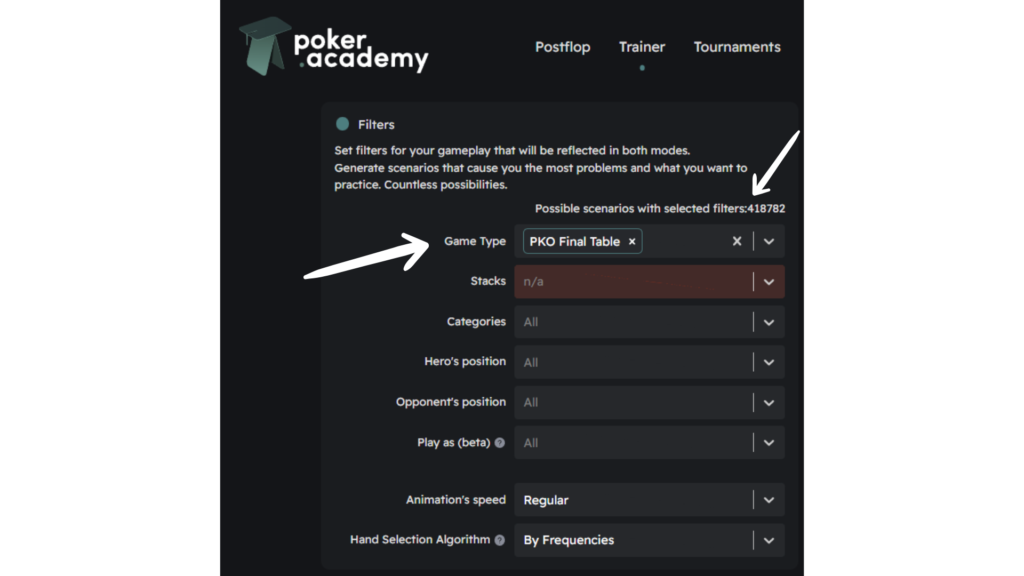
Task: Open the Hero's position dropdown
Action: 769,362
